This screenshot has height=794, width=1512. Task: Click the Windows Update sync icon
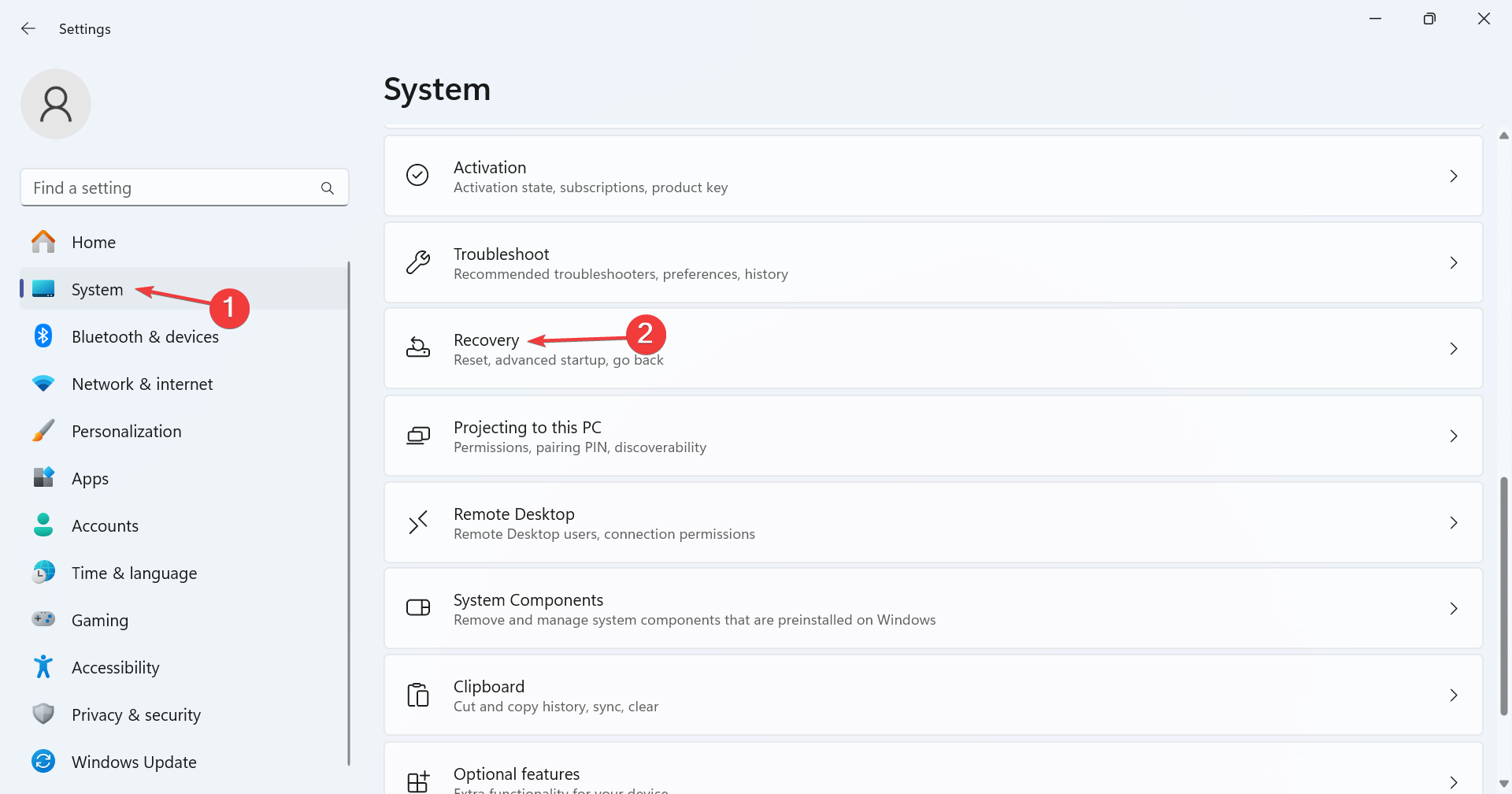click(x=43, y=762)
